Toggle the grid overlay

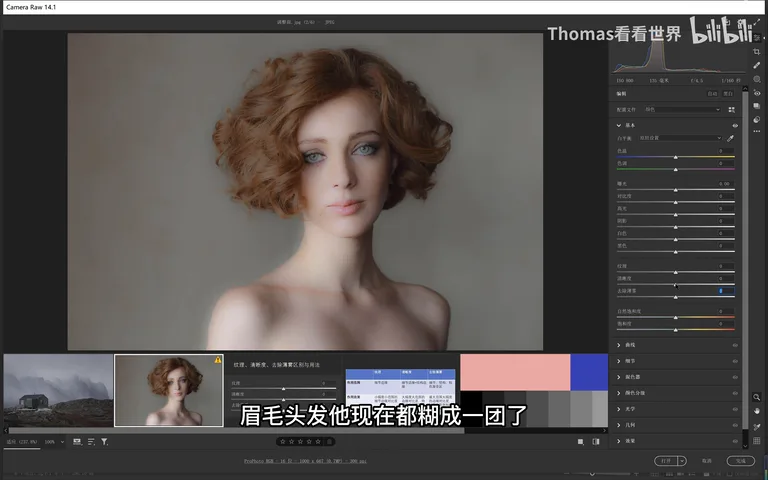pos(757,441)
